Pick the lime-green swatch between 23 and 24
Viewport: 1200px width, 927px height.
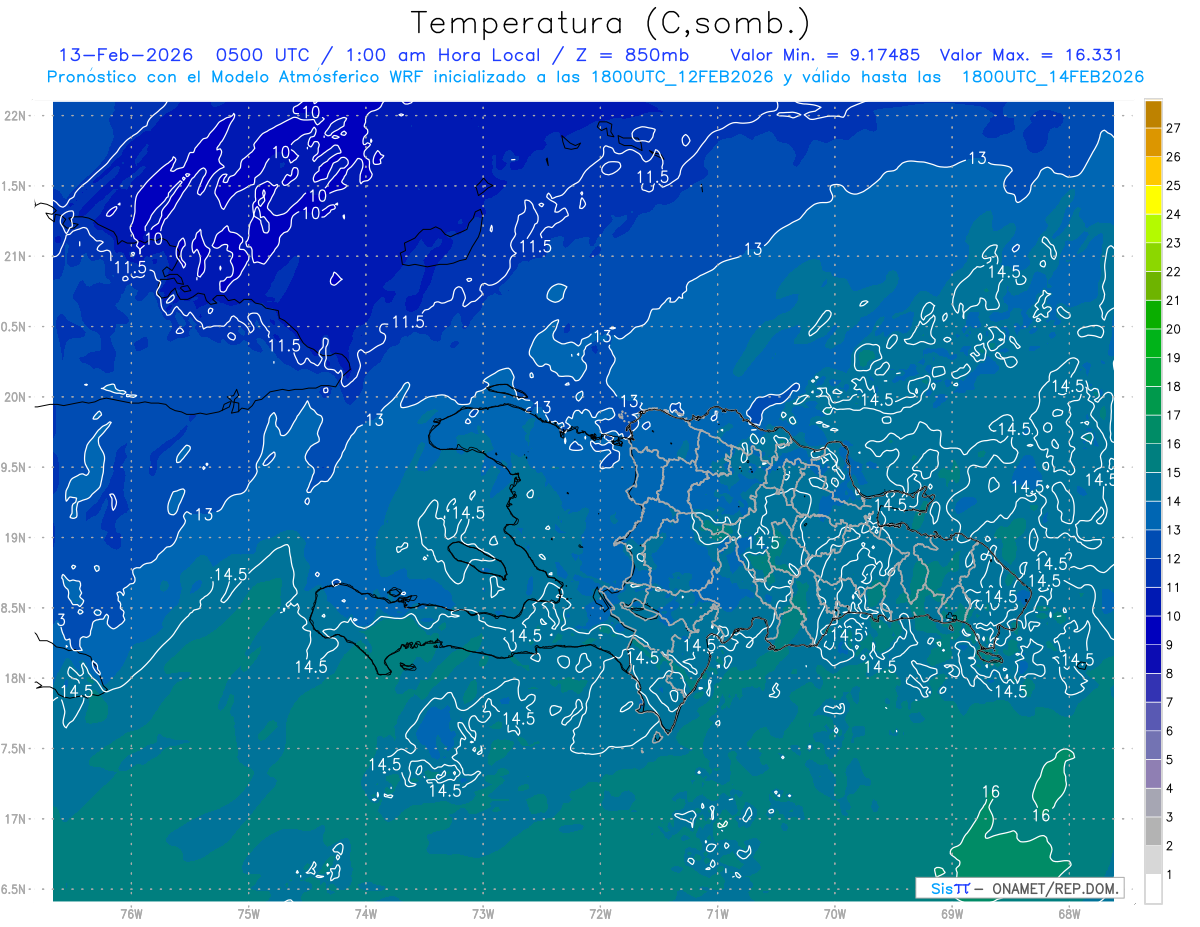click(x=1153, y=228)
